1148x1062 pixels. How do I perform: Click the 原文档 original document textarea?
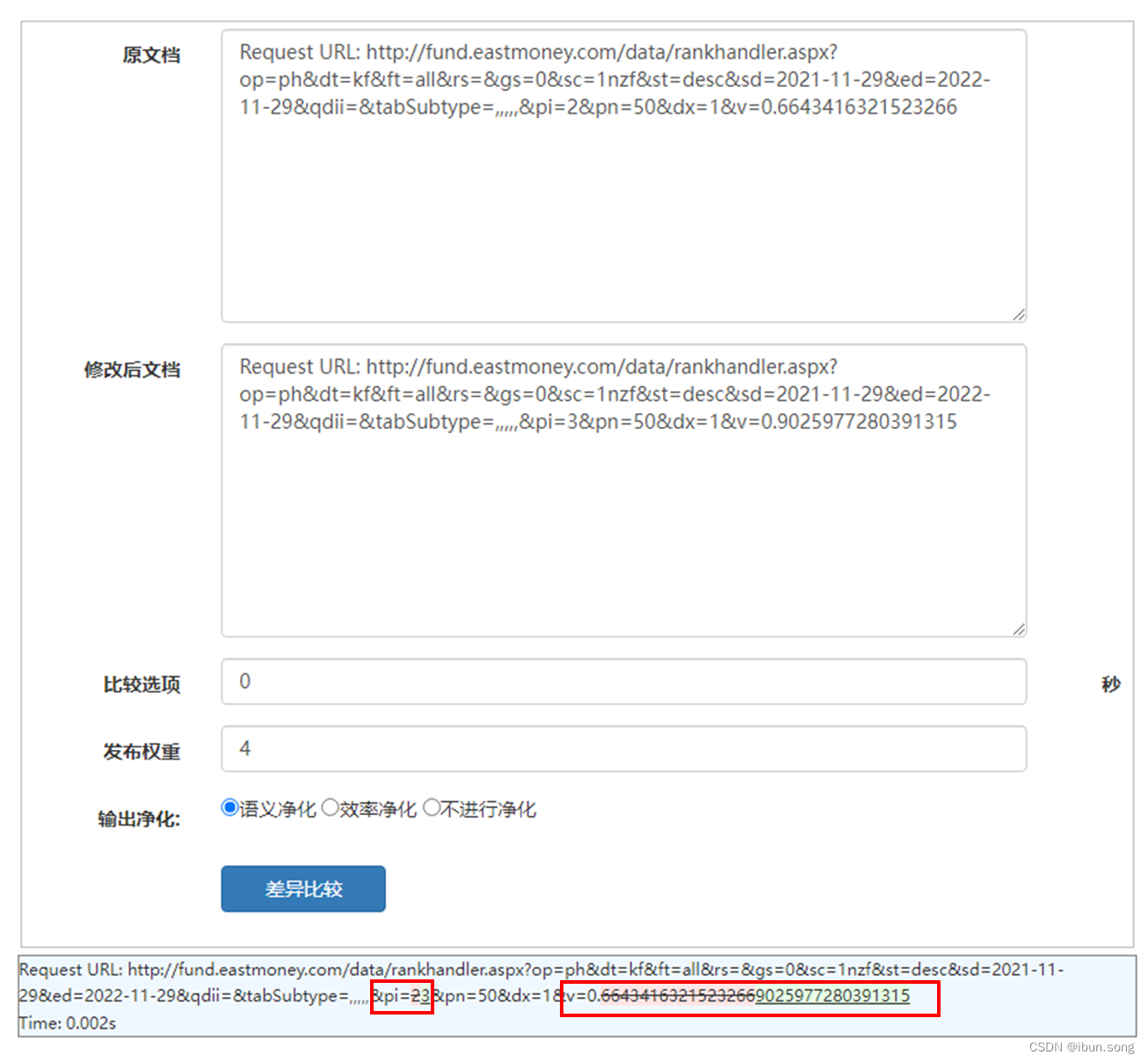click(x=623, y=176)
